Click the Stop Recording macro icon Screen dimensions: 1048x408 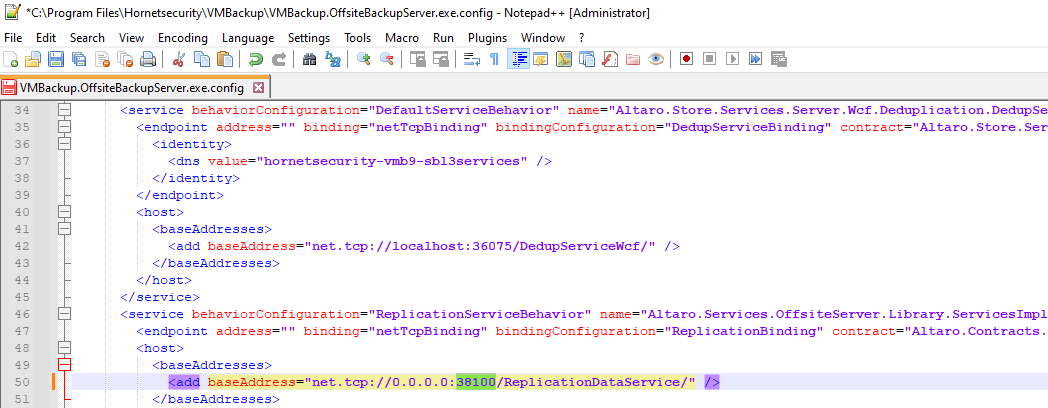click(710, 60)
